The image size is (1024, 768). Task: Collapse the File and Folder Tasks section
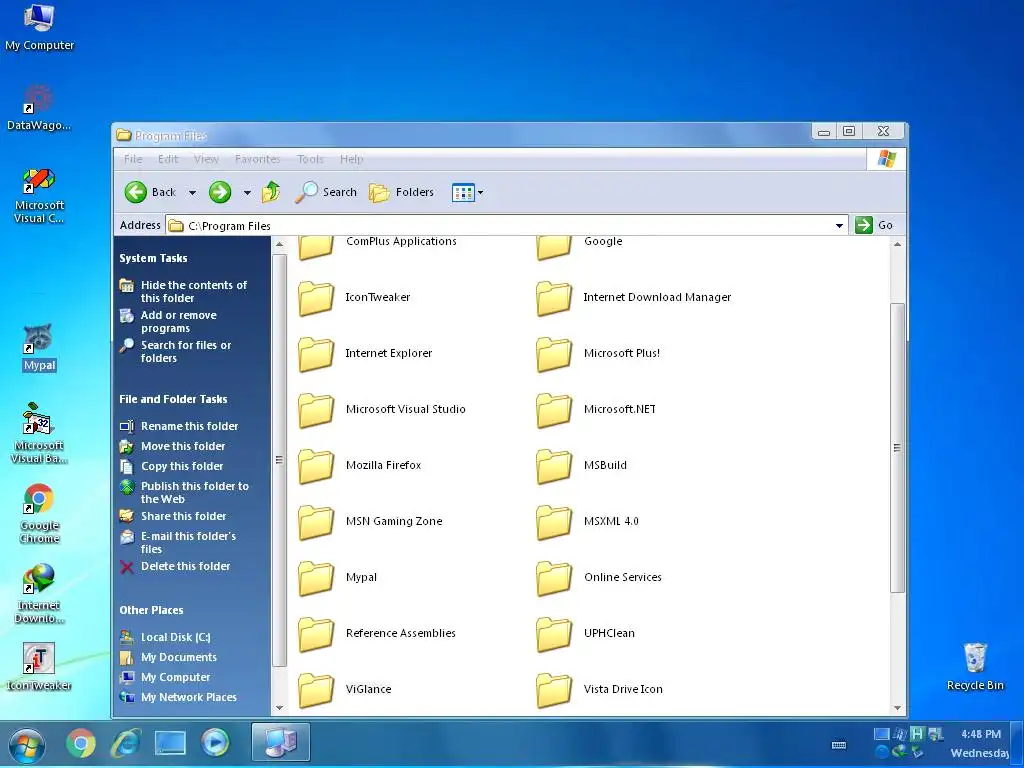coord(173,399)
